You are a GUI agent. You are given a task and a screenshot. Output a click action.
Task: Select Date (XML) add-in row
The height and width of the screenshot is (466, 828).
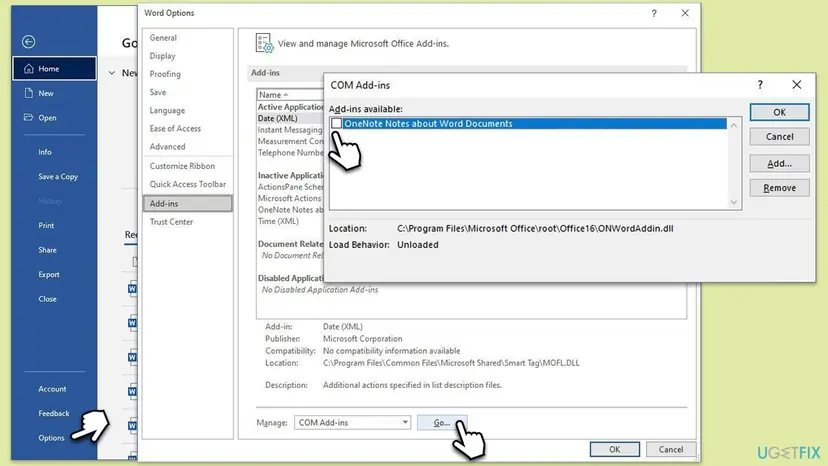290,118
